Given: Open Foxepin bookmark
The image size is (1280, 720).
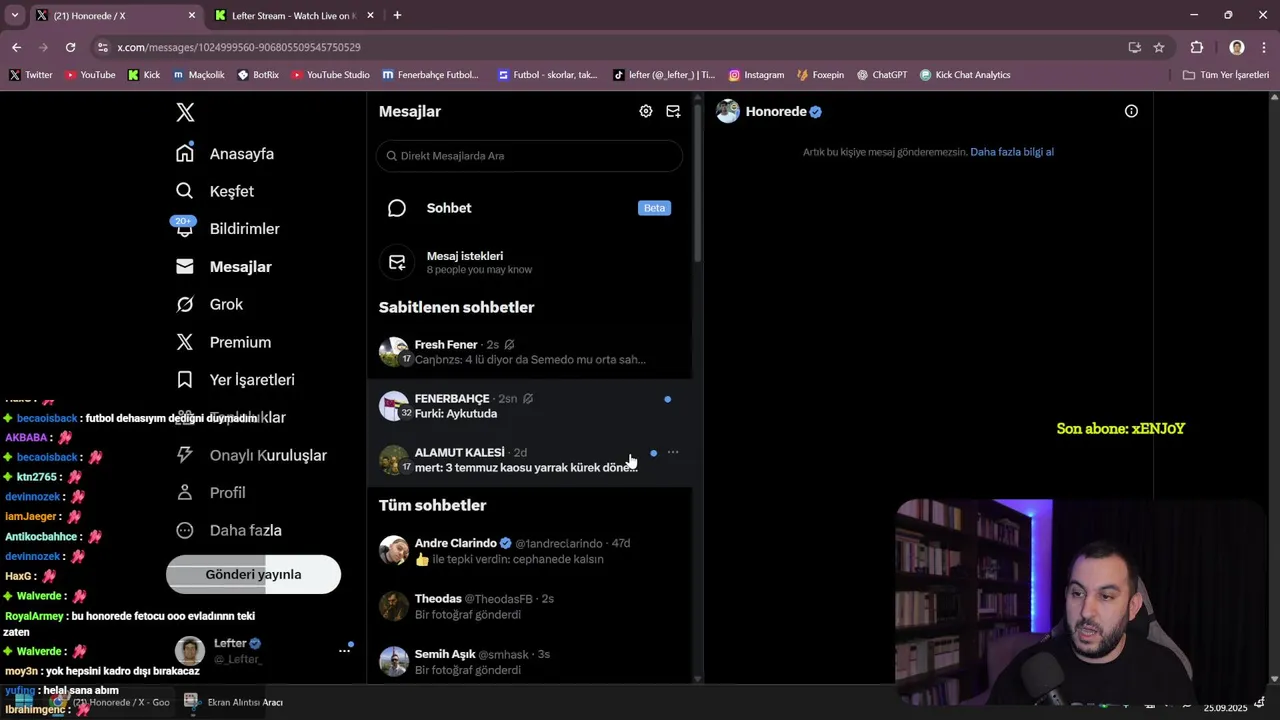Looking at the screenshot, I should 820,75.
